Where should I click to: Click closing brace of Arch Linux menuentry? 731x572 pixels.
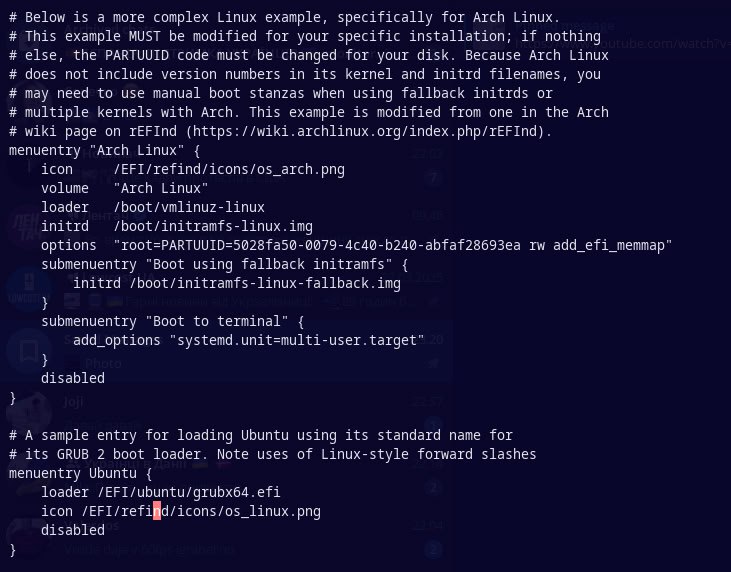tap(13, 398)
